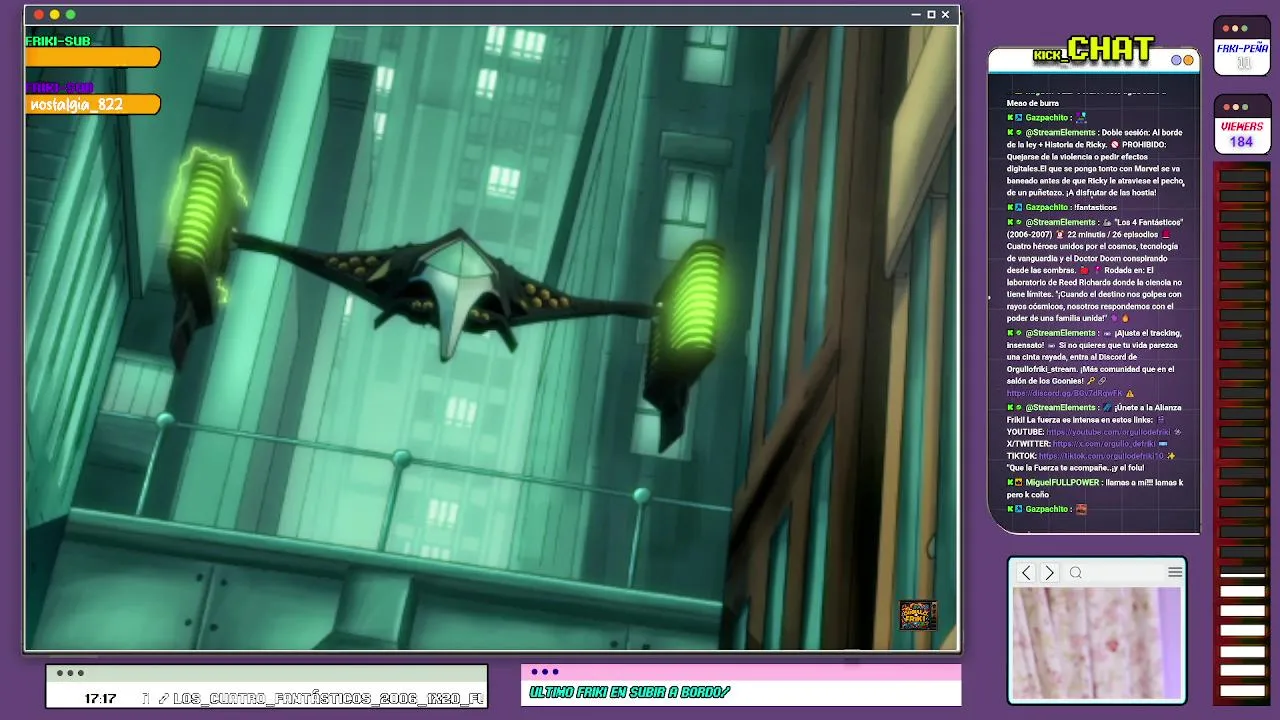The width and height of the screenshot is (1280, 720).
Task: Open the Discord invite link in chat
Action: click(1064, 394)
